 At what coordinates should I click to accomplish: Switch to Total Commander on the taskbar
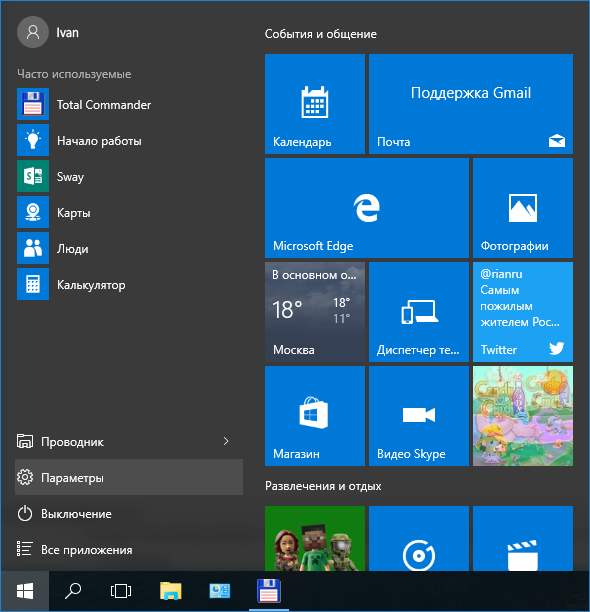[x=269, y=591]
